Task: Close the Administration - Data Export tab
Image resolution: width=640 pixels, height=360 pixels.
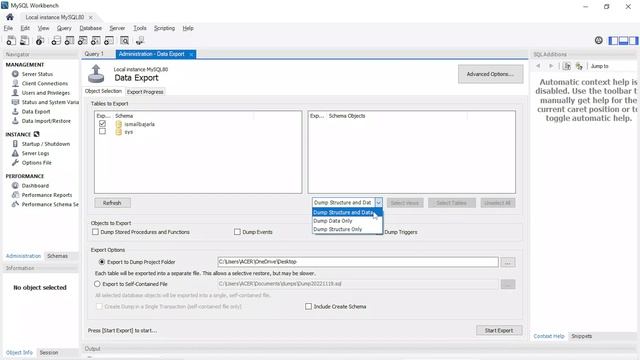Action: point(191,54)
